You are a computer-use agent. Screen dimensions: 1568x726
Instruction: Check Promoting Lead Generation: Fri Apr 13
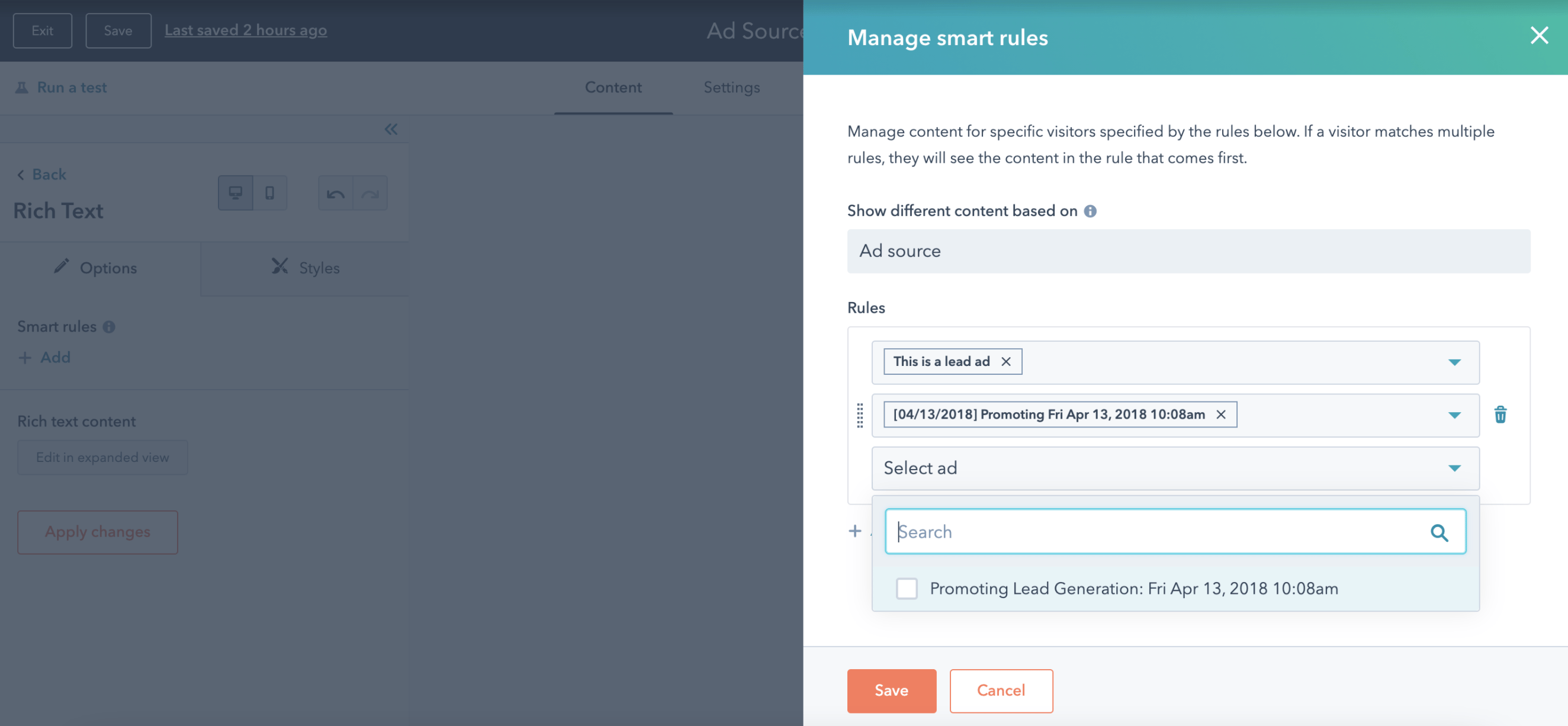click(x=907, y=589)
